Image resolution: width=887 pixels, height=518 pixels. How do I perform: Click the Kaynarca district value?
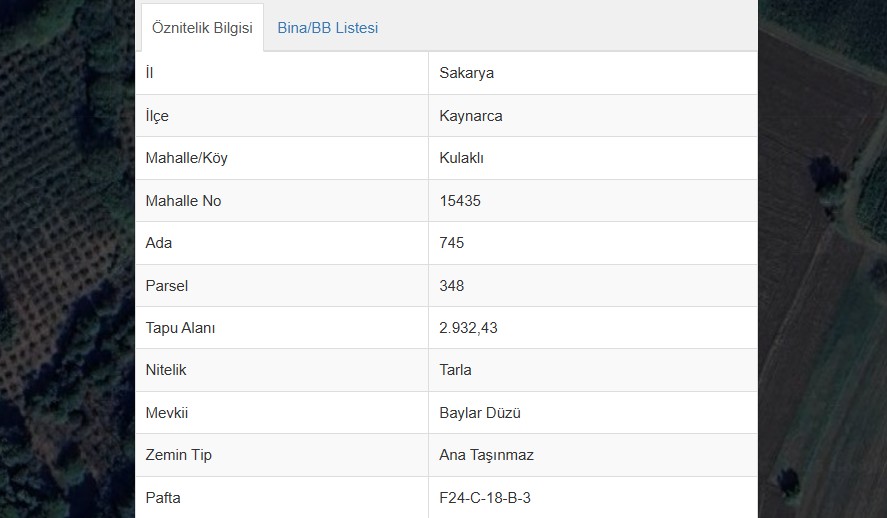coord(471,116)
